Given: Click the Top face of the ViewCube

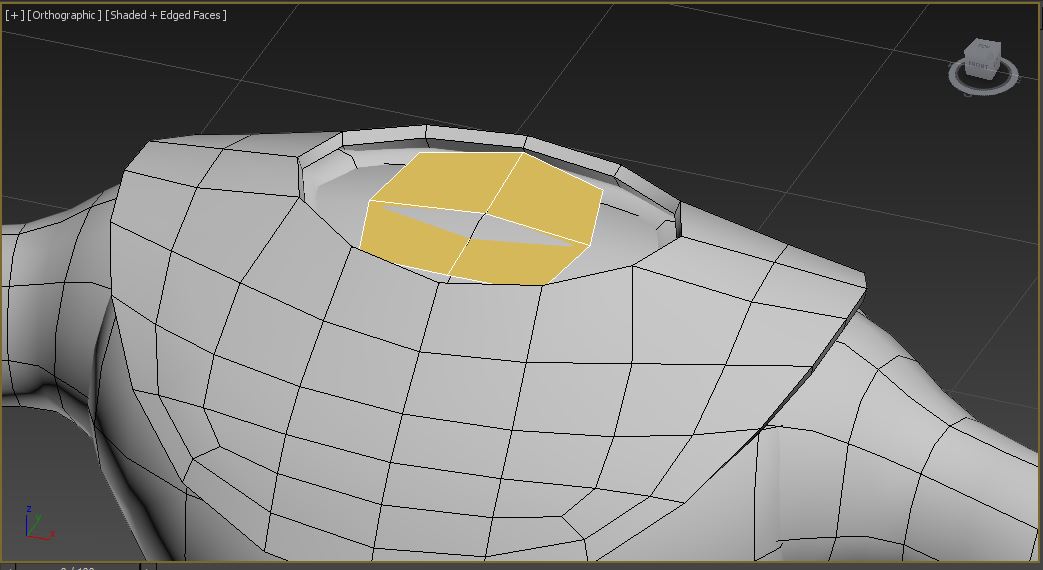Looking at the screenshot, I should (981, 47).
